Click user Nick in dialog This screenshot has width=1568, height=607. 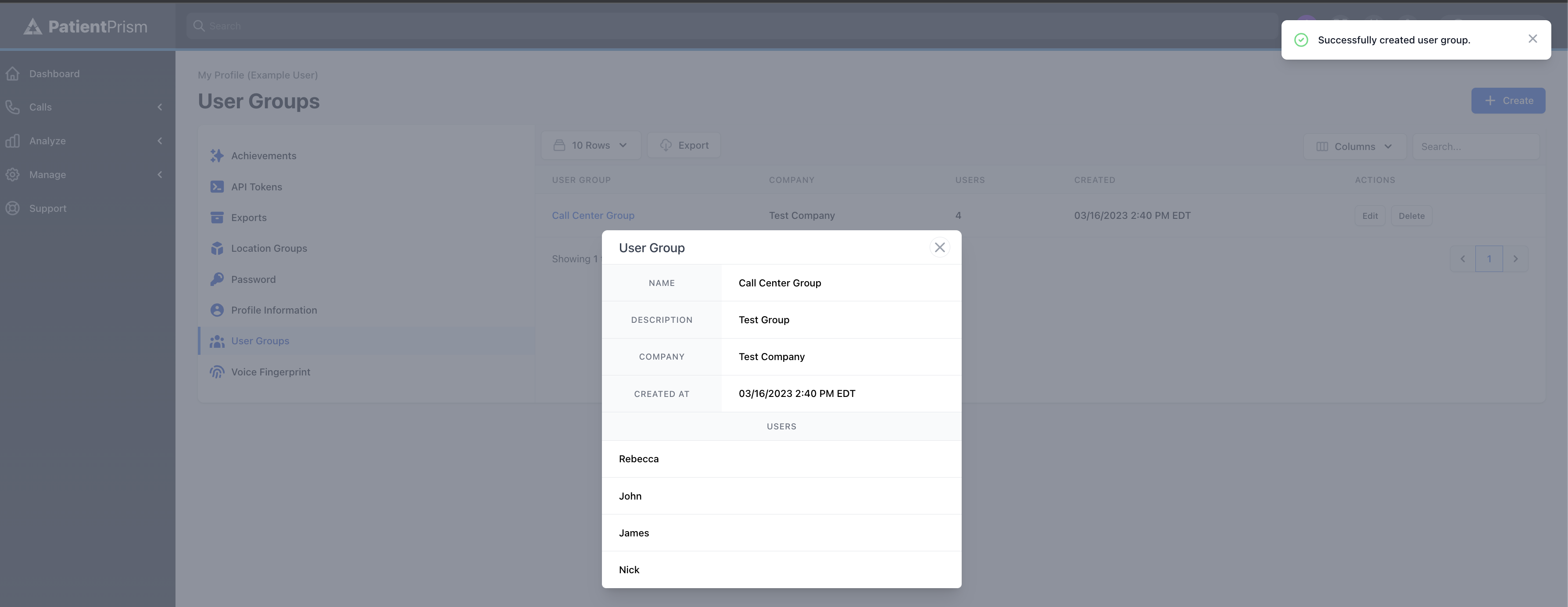tap(781, 570)
